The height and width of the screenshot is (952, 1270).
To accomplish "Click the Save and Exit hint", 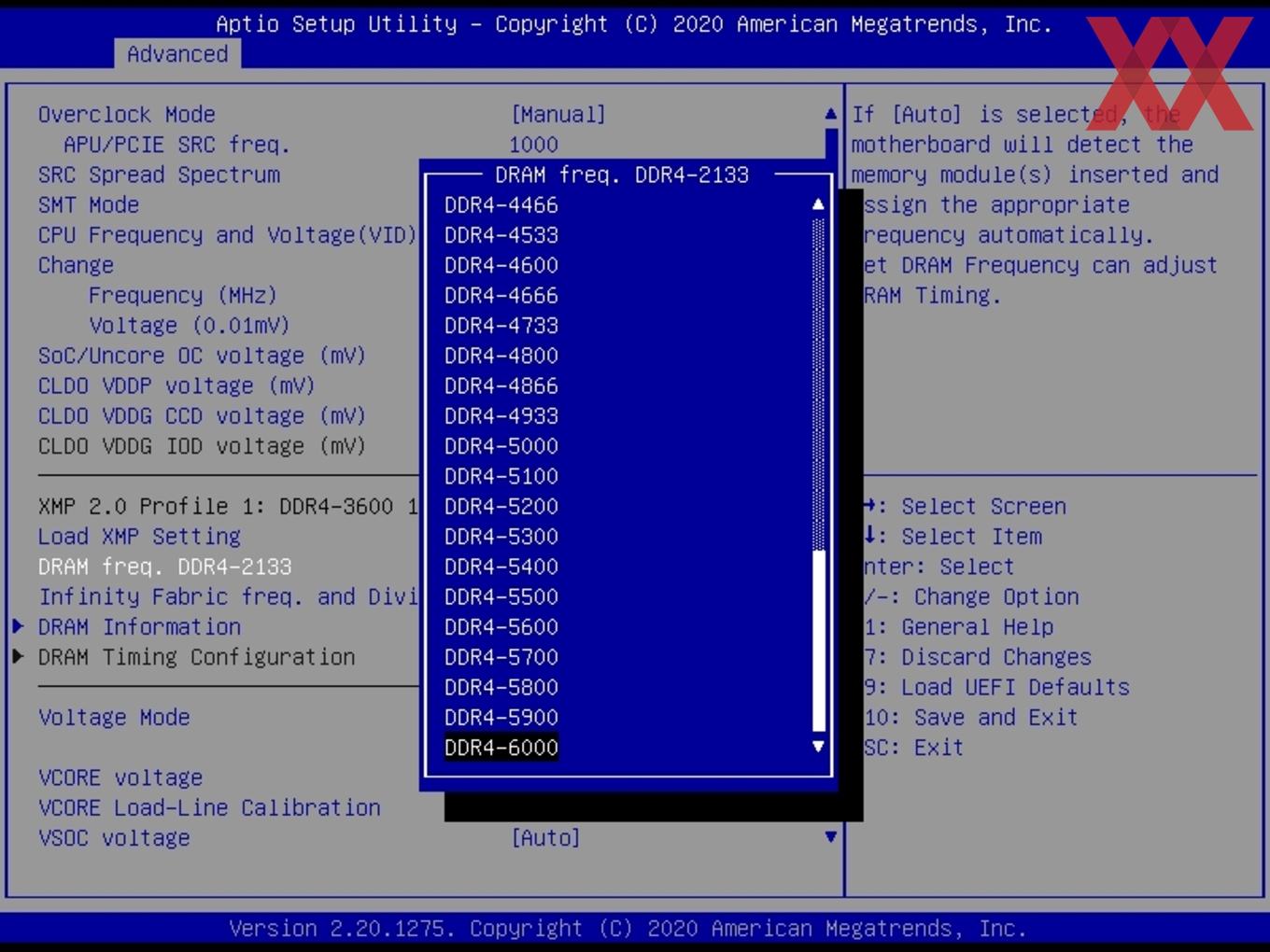I will [x=971, y=718].
